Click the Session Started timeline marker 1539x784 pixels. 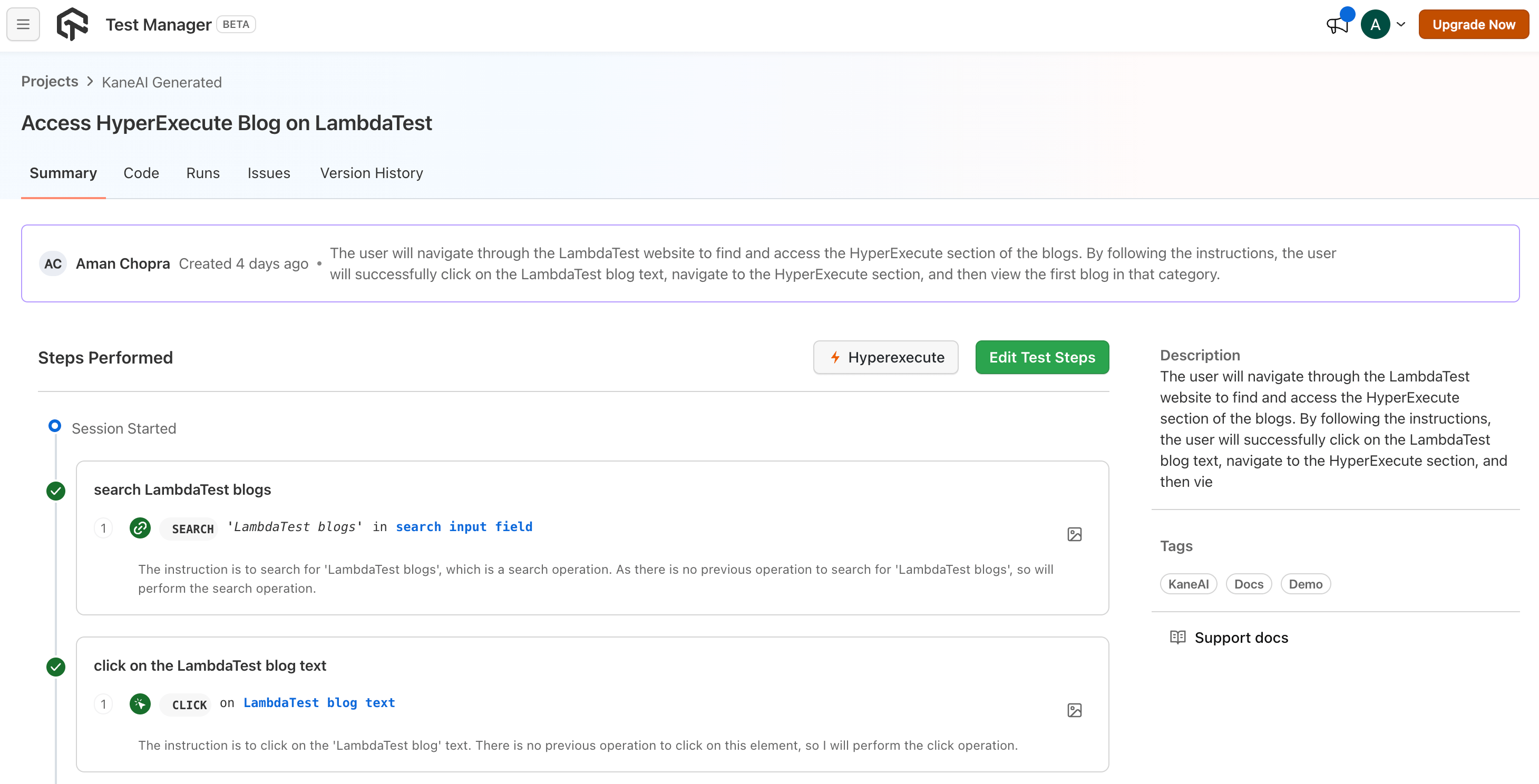pos(54,426)
